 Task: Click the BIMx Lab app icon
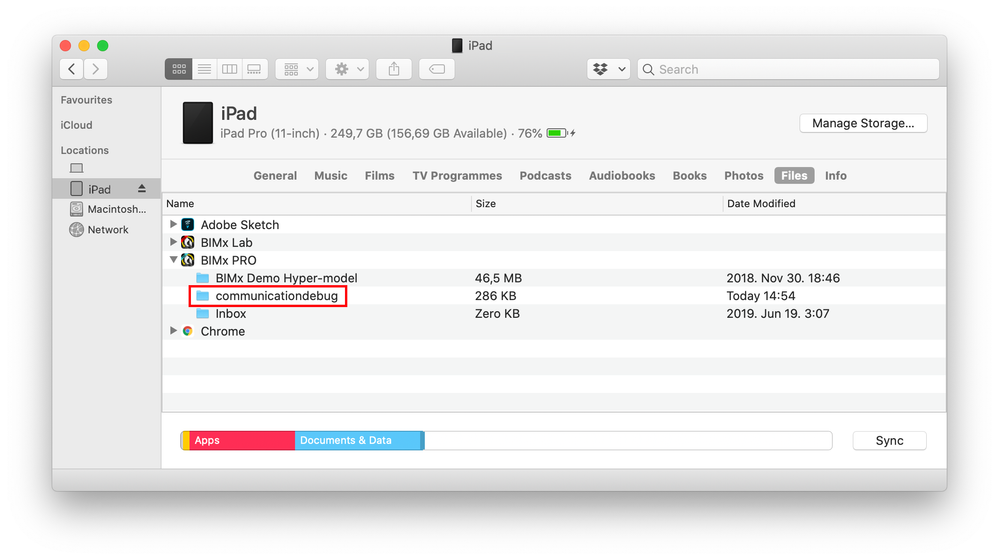[187, 242]
